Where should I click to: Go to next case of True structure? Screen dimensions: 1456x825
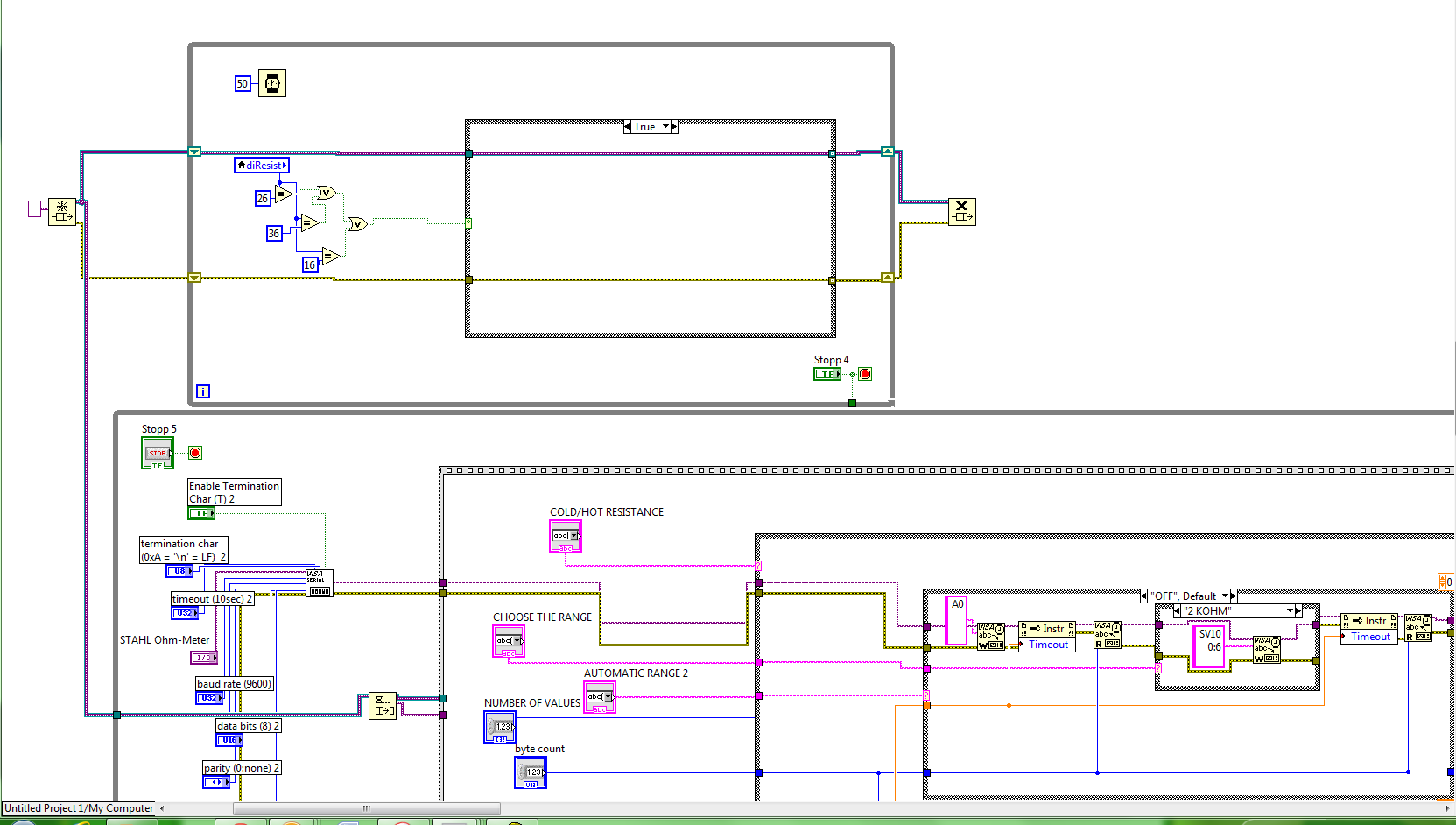[674, 127]
